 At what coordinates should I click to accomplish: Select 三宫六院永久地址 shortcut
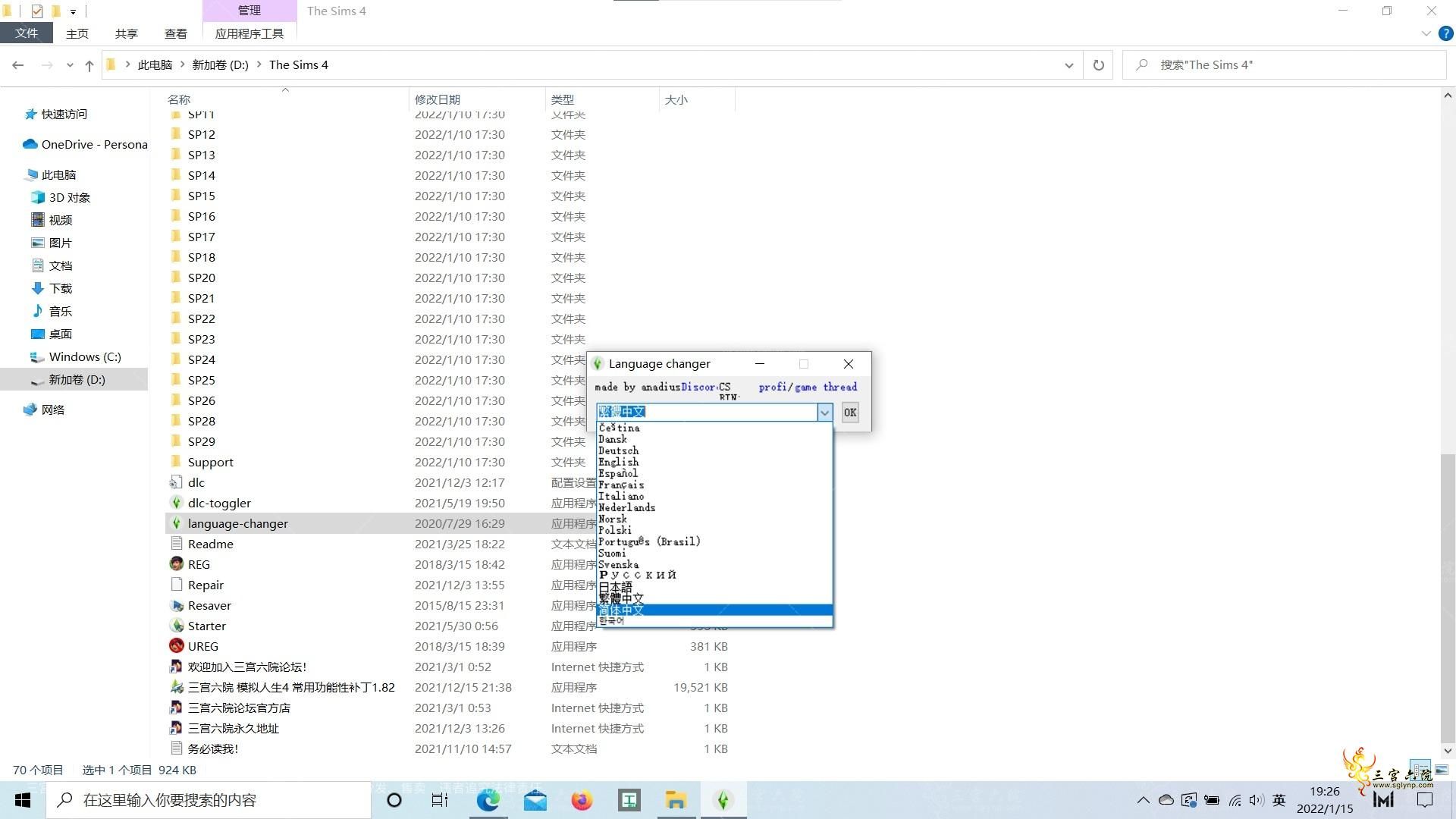coord(233,728)
